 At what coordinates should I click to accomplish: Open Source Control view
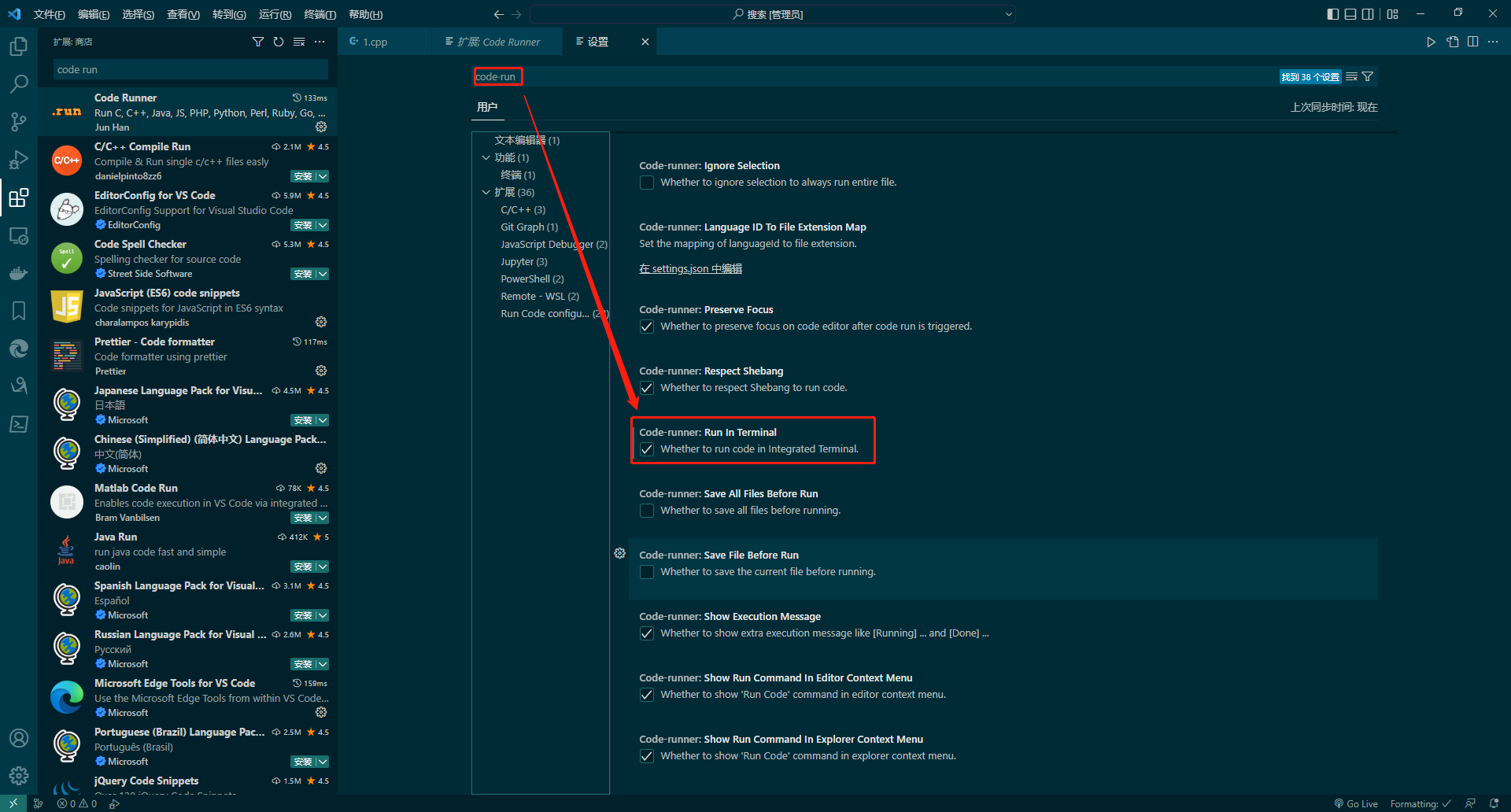tap(19, 122)
